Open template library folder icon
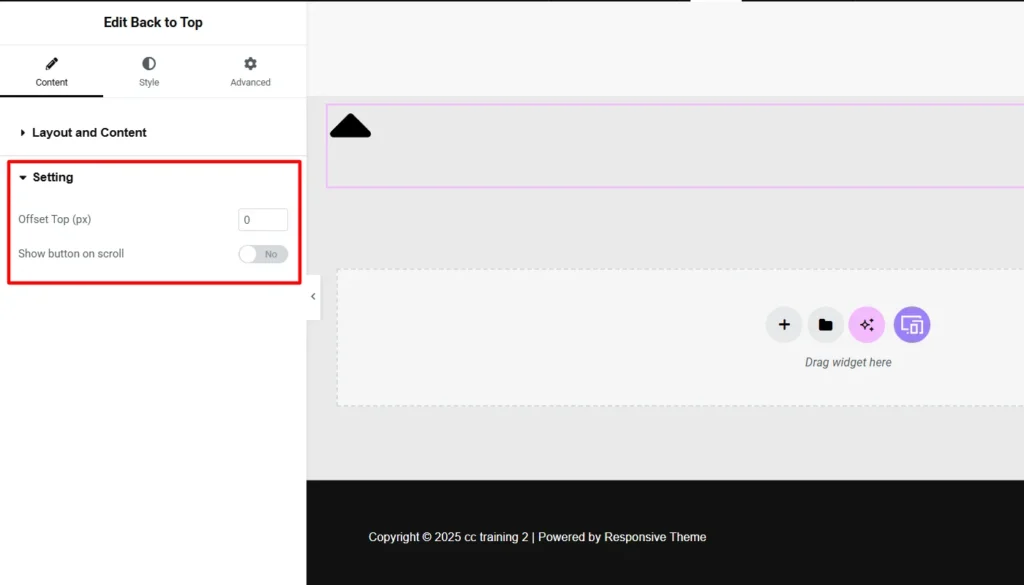The width and height of the screenshot is (1024, 585). click(825, 324)
